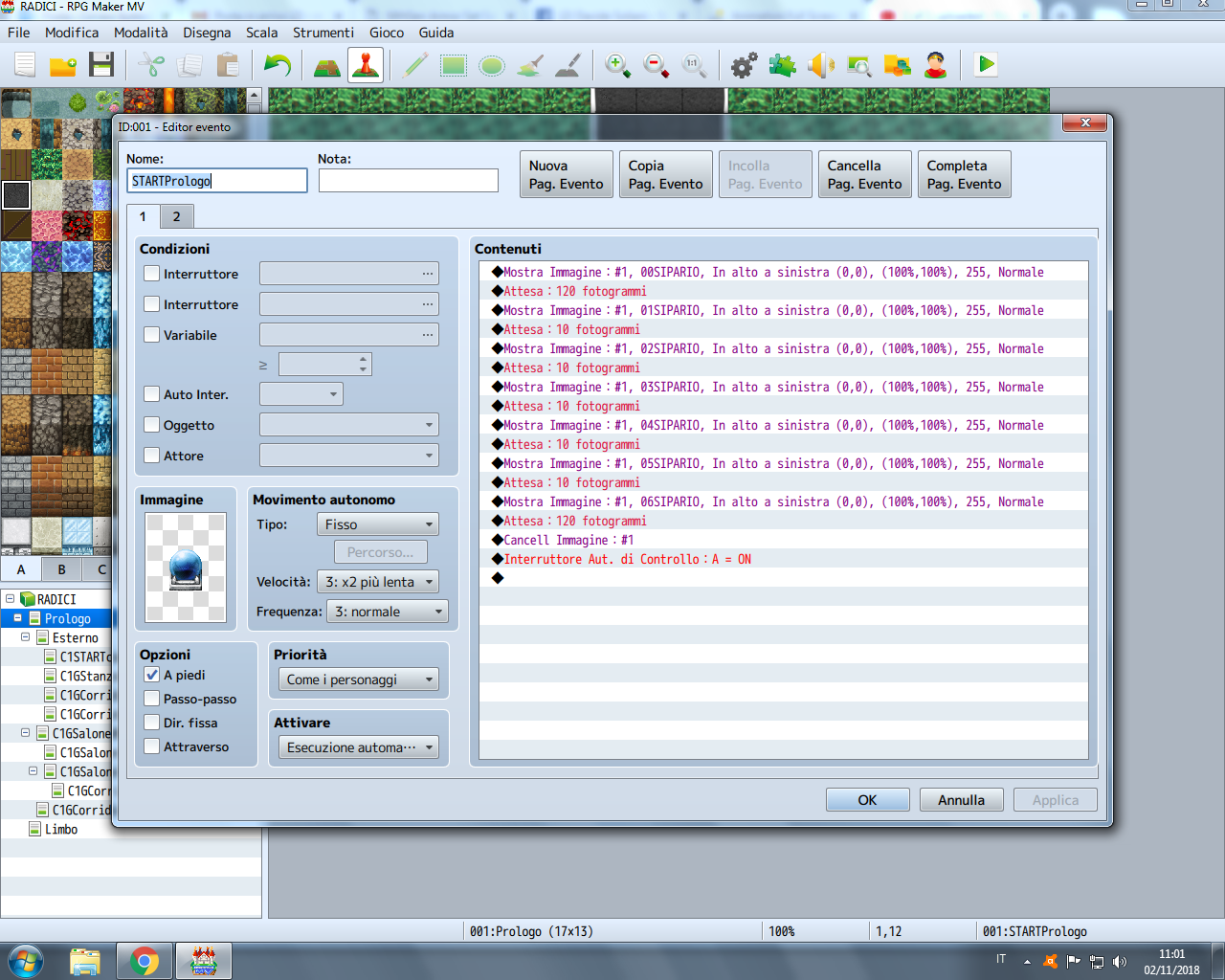Tick the Attore condition checkbox

click(x=151, y=456)
